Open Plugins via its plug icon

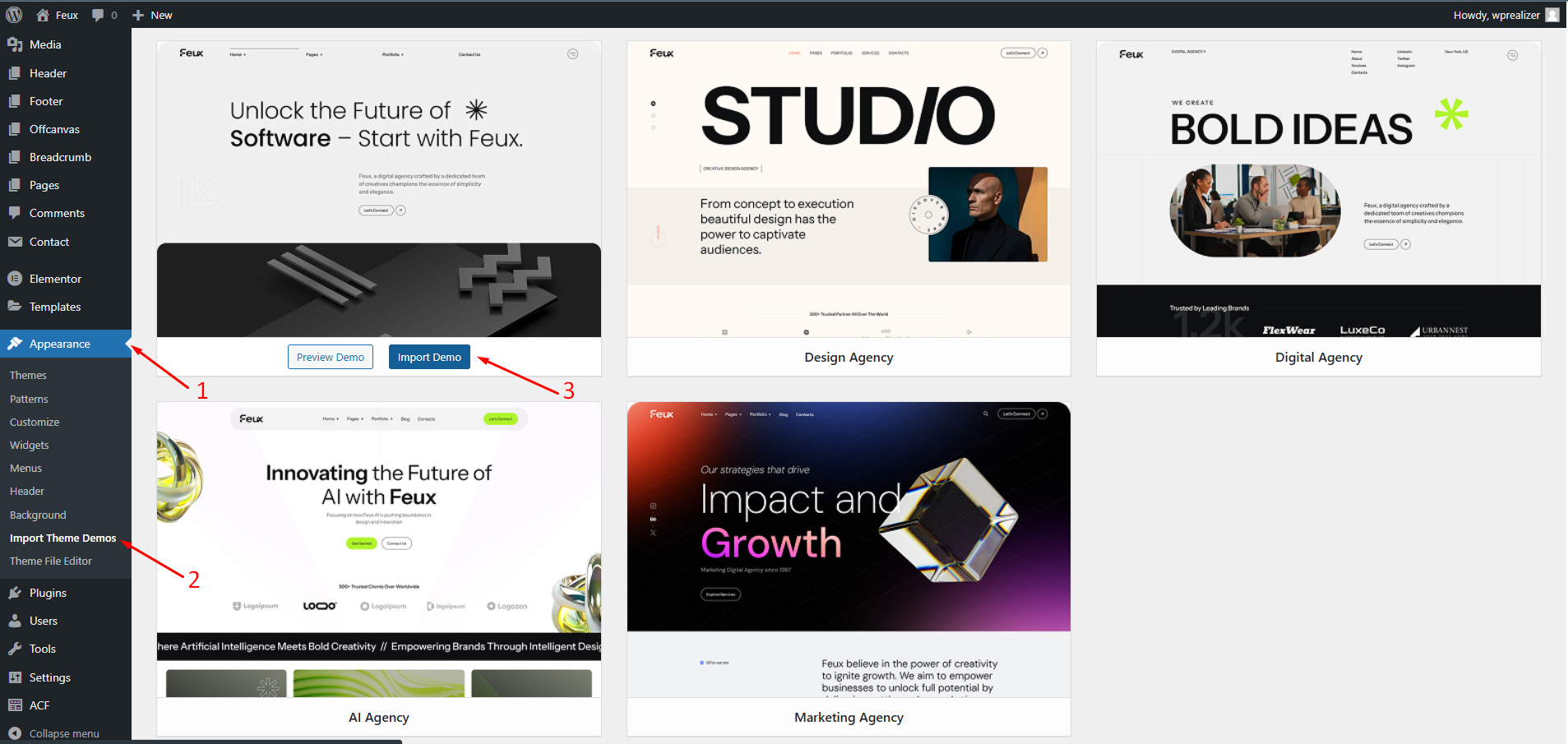(15, 593)
